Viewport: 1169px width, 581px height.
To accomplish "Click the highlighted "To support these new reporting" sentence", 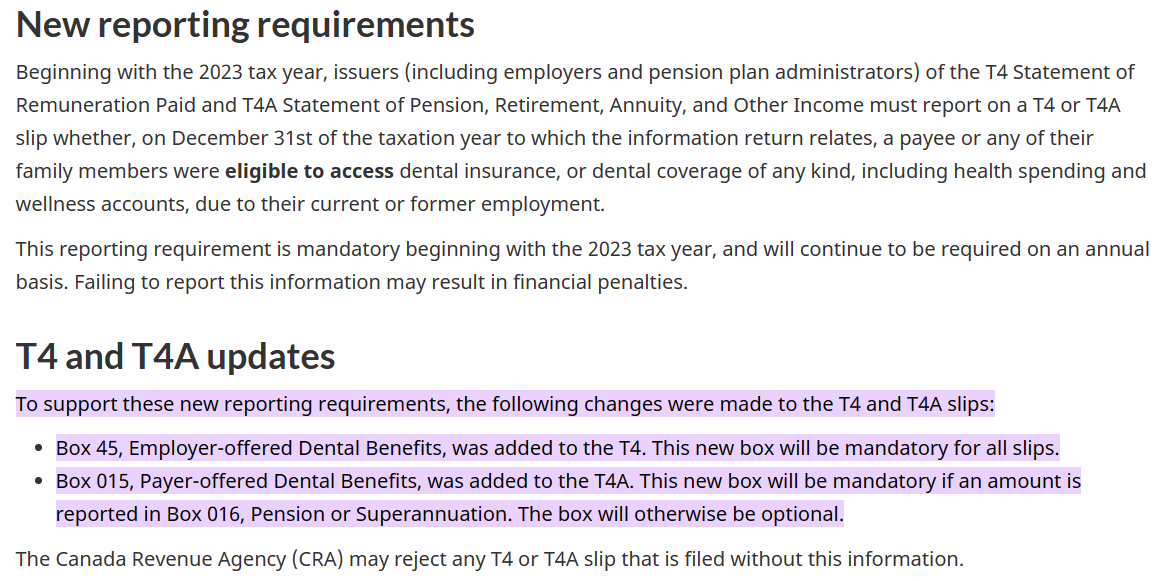I will pyautogui.click(x=505, y=404).
